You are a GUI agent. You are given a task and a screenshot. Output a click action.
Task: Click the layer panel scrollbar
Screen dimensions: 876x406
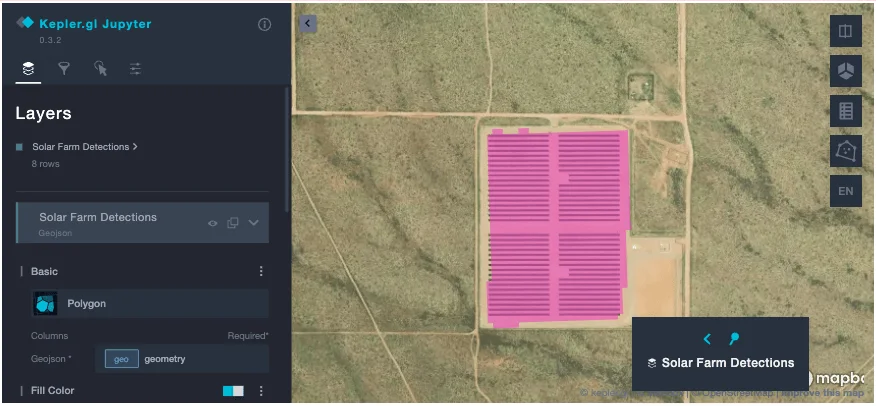[x=287, y=148]
